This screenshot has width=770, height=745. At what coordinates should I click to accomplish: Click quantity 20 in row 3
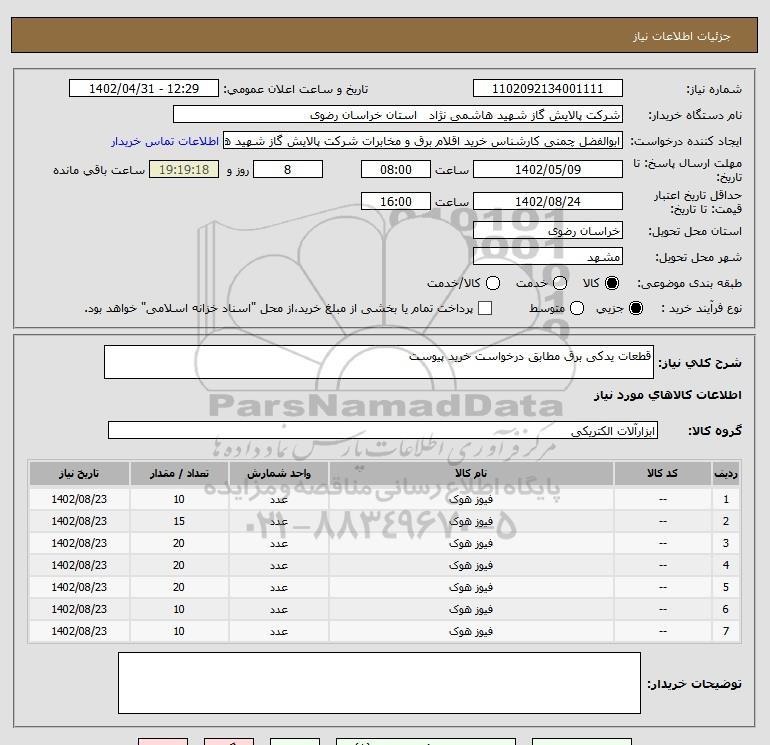[179, 544]
